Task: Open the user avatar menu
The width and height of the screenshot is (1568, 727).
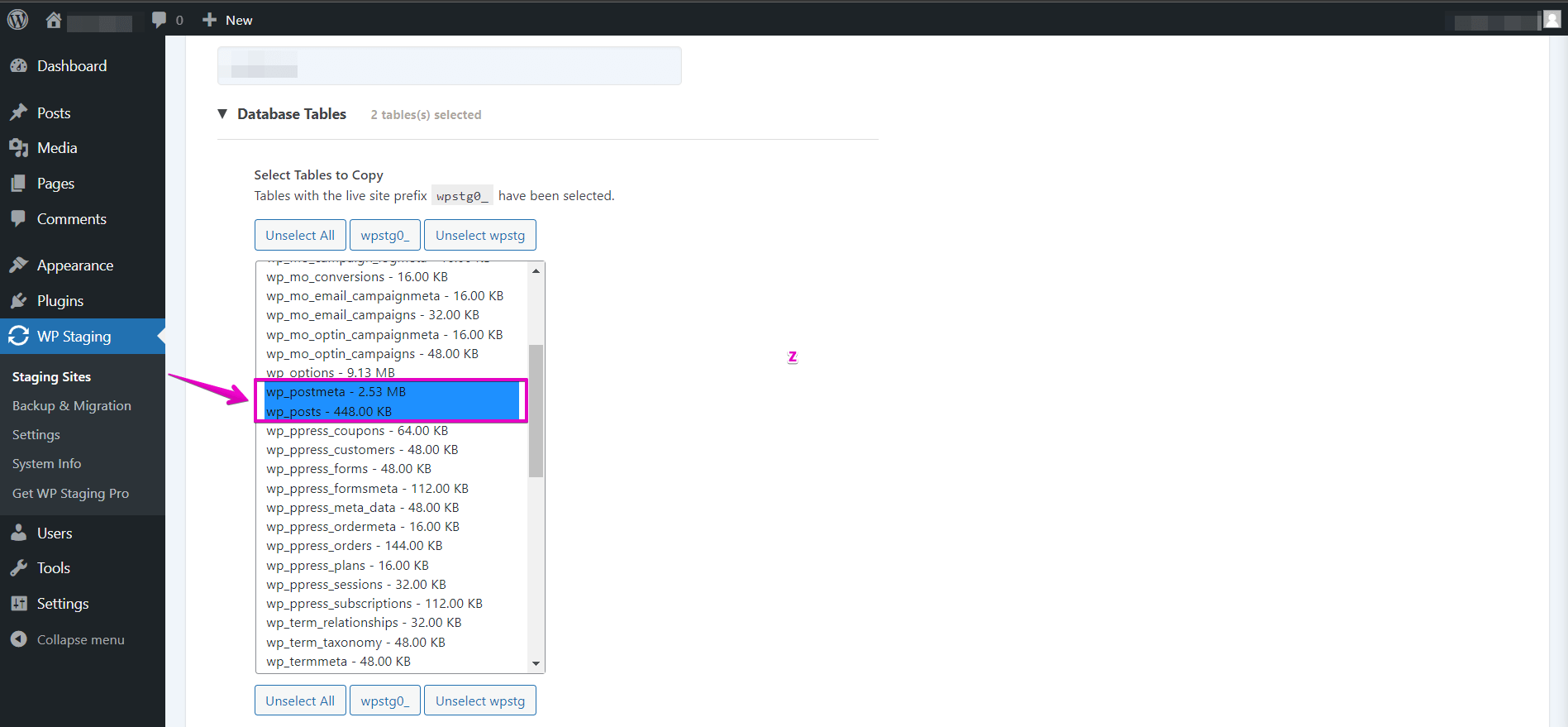Action: 1552,20
